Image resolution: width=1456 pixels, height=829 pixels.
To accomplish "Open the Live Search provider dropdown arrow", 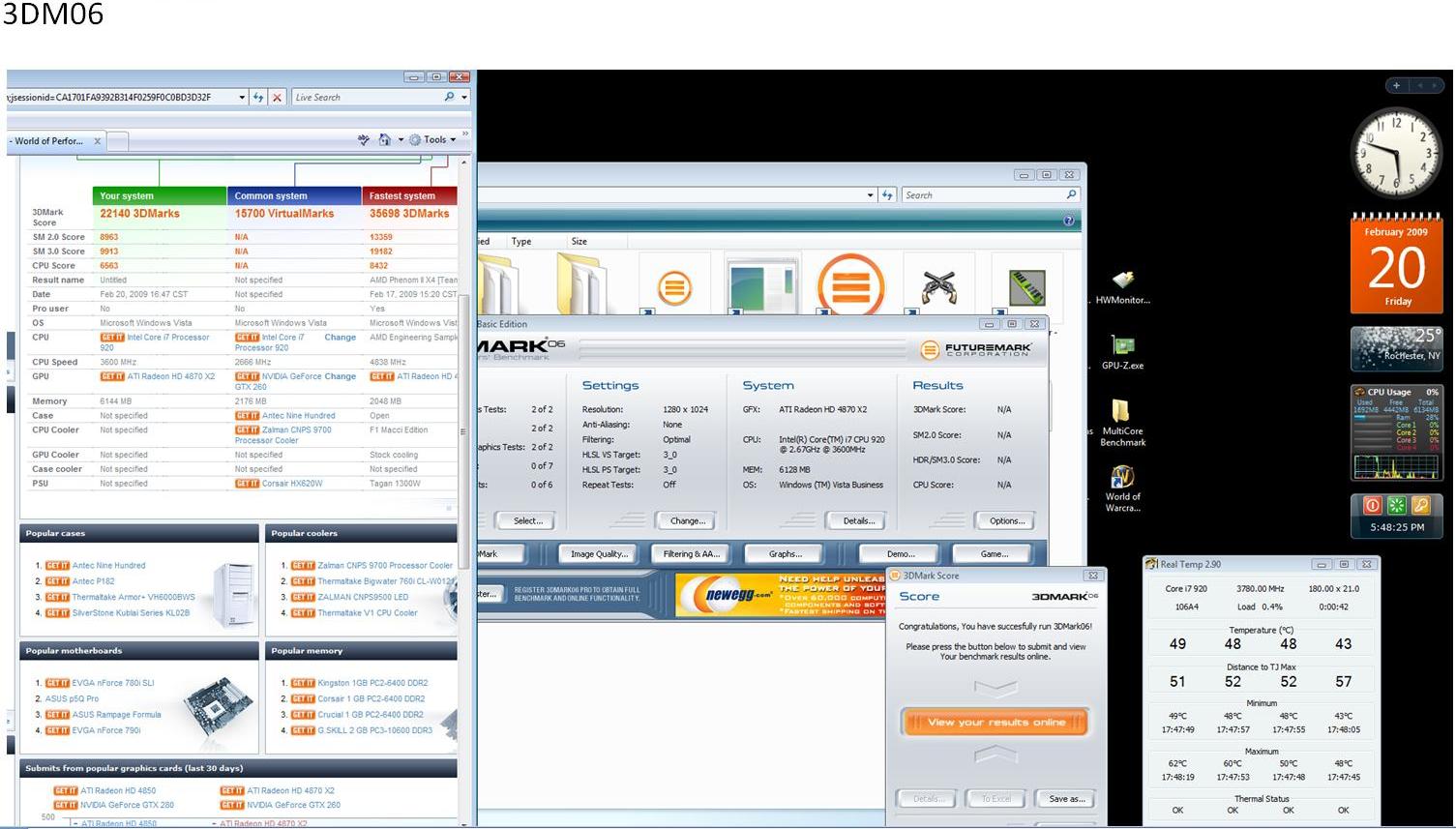I will point(464,97).
